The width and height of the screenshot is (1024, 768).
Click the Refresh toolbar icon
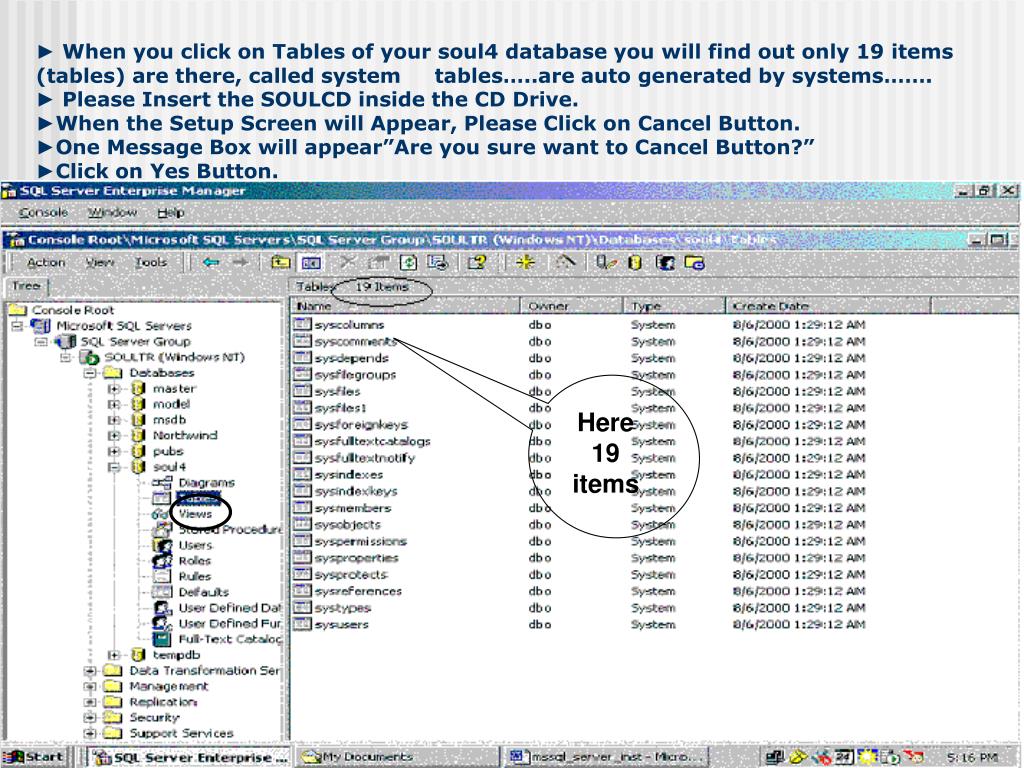(408, 263)
